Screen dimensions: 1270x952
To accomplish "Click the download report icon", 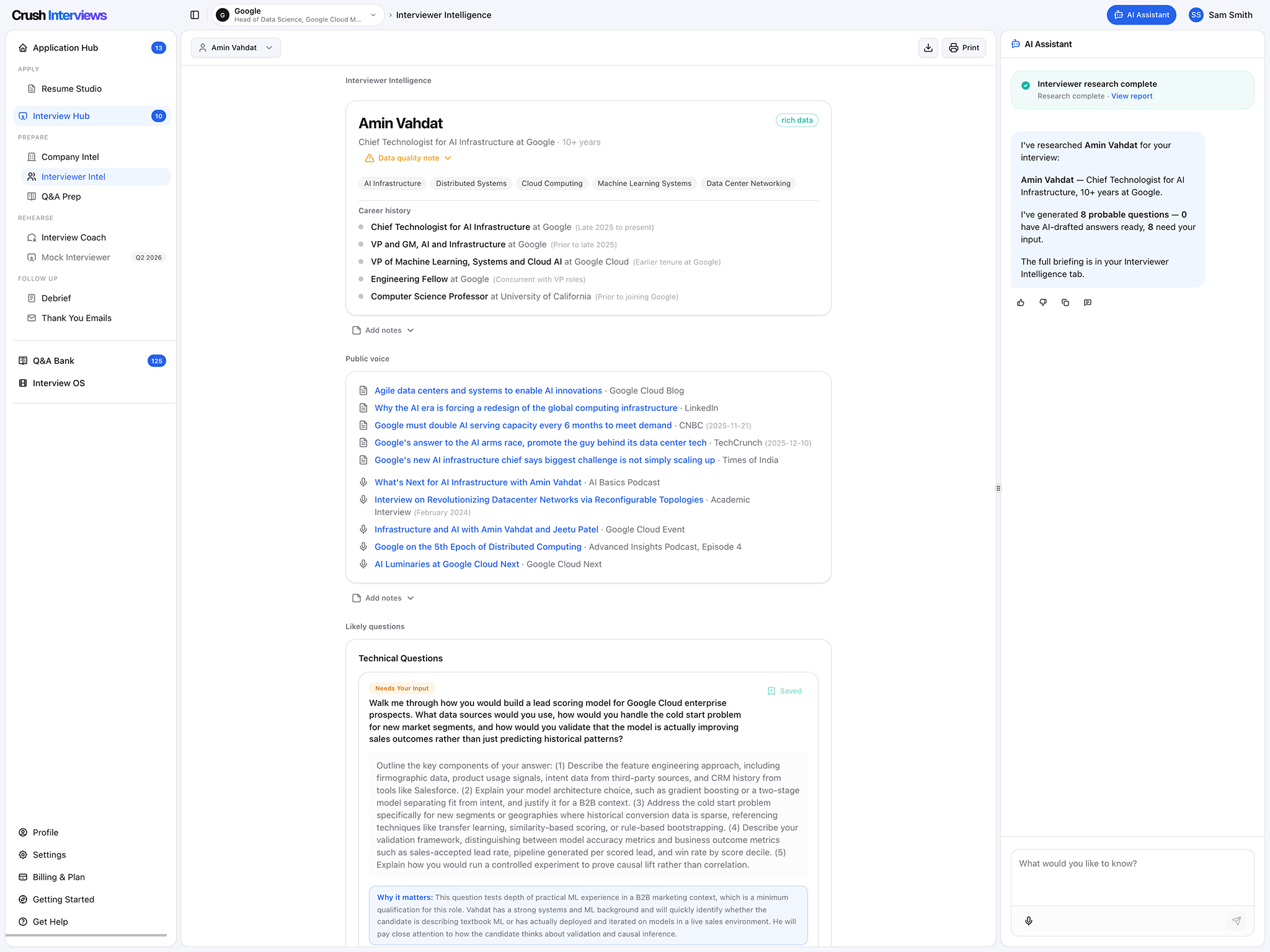I will (928, 48).
